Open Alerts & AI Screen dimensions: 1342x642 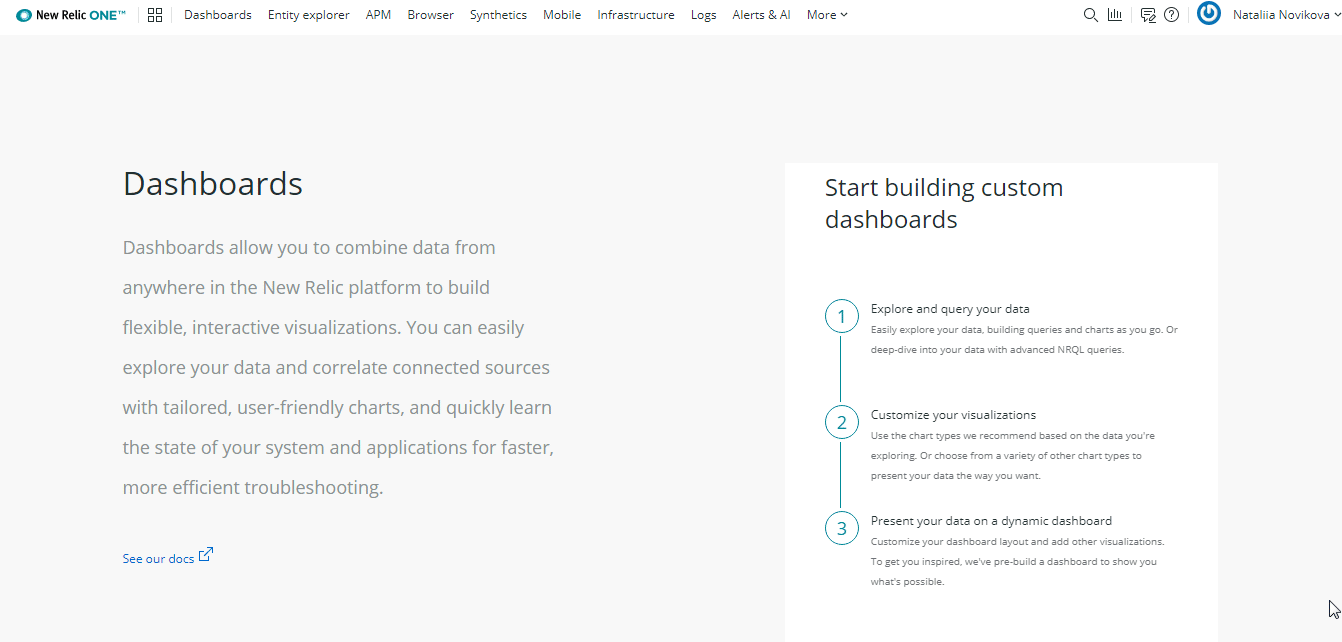point(761,15)
